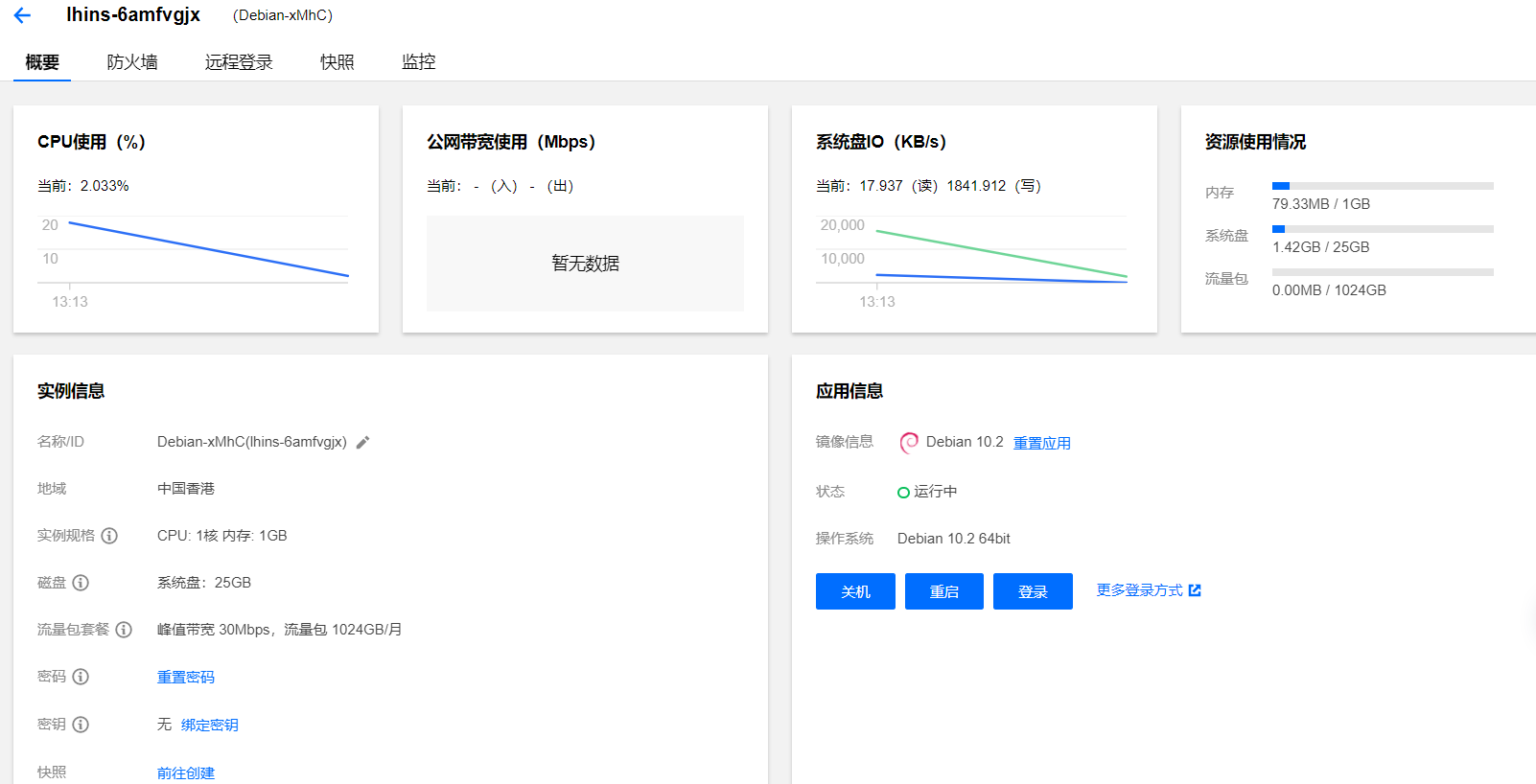
Task: Click the 绑定密钥 link
Action: point(210,725)
